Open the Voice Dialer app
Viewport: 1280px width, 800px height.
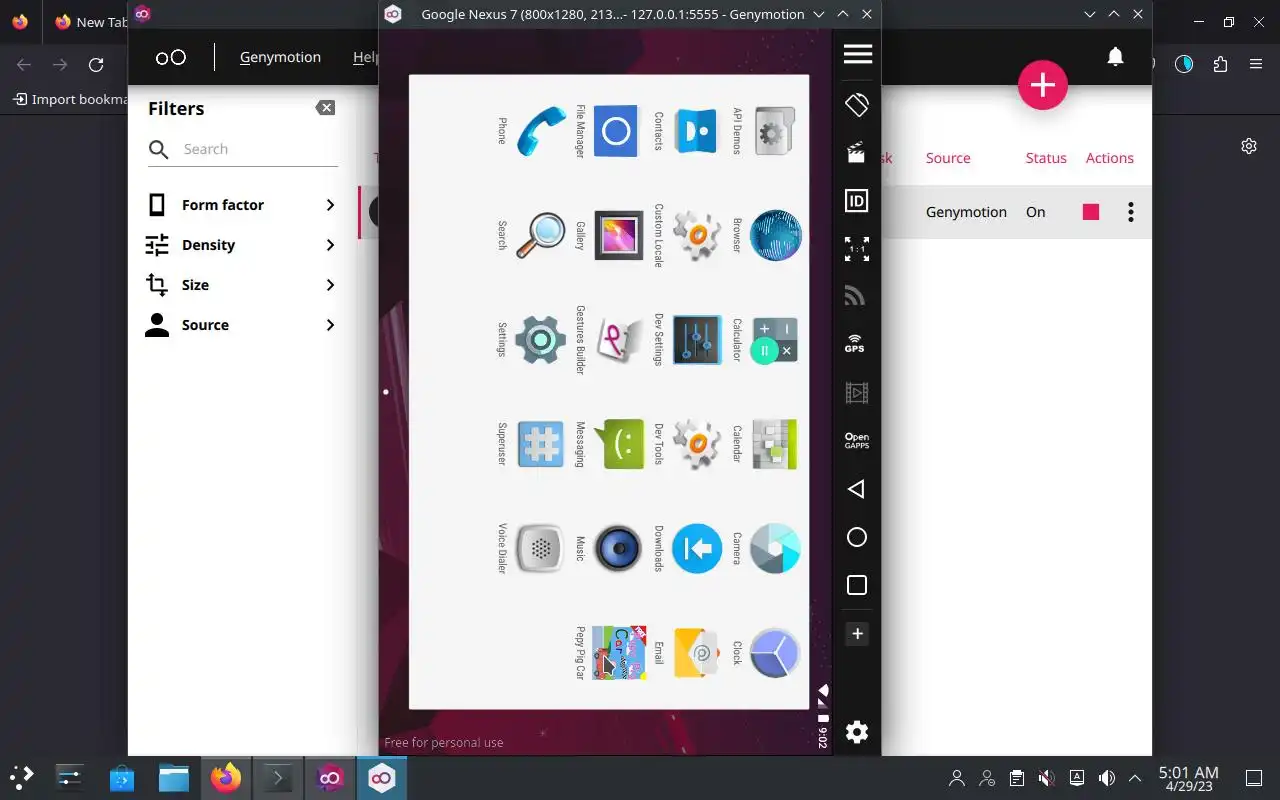541,548
